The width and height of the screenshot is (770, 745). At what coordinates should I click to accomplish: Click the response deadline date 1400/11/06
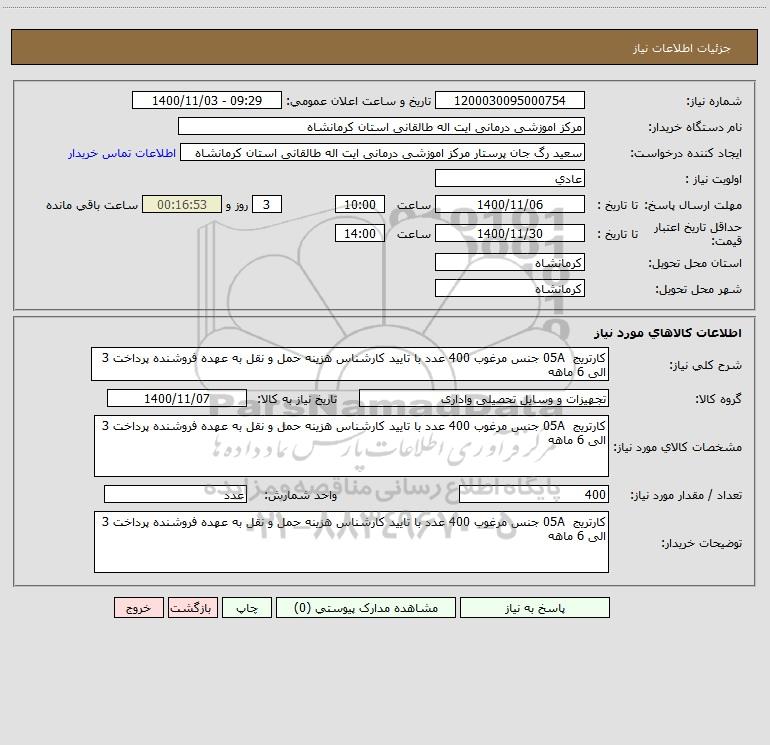click(x=510, y=204)
